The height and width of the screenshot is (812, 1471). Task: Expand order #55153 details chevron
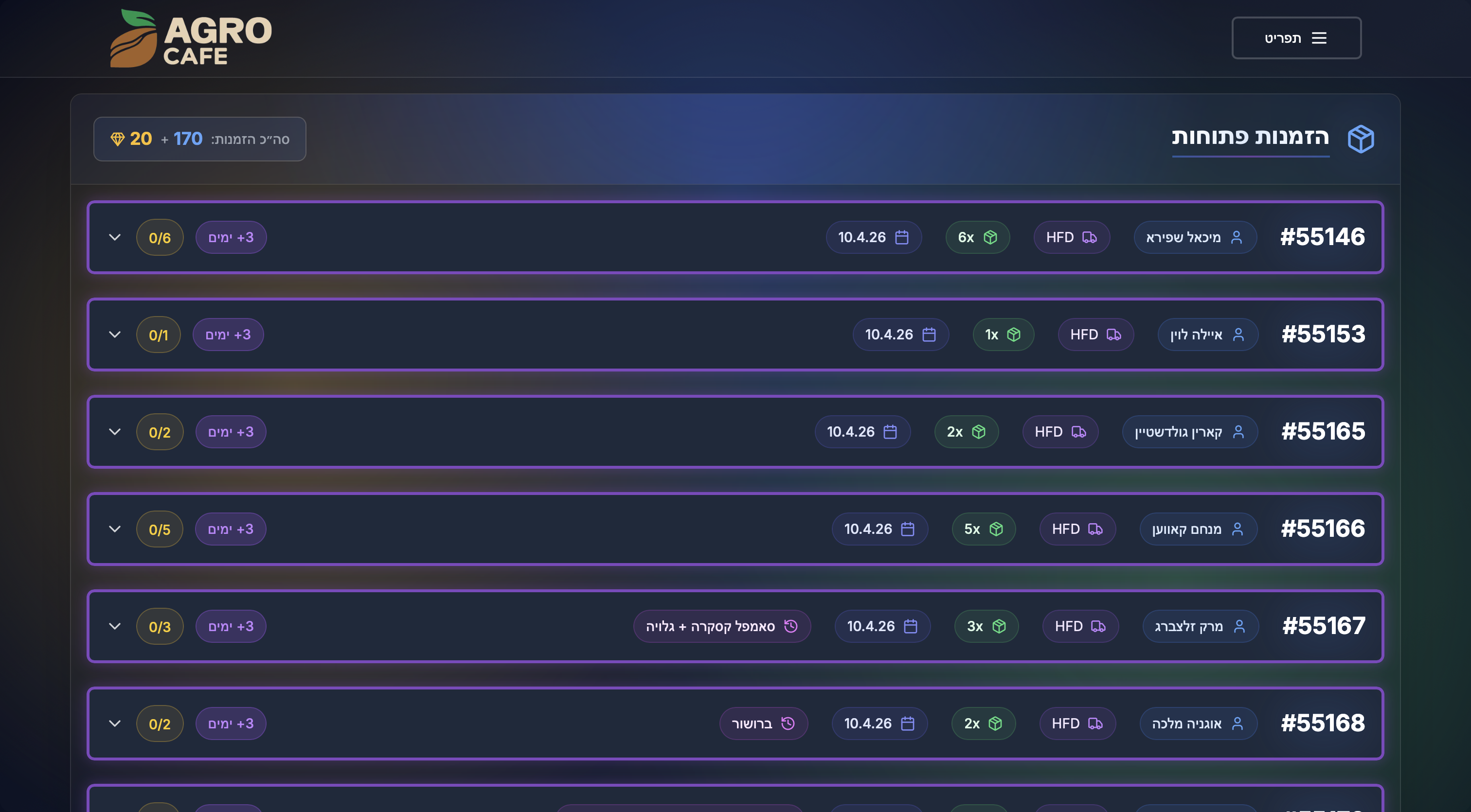[x=115, y=335]
